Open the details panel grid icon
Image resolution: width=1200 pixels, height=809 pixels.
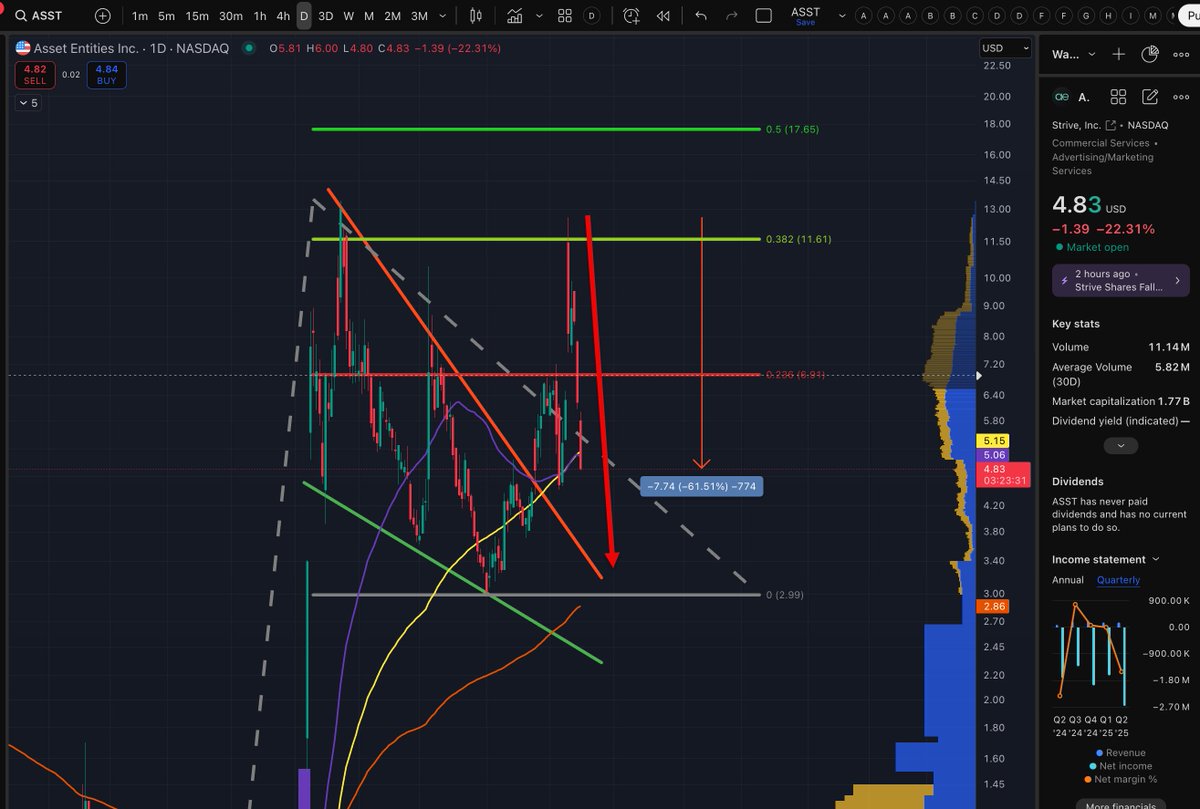(x=1119, y=97)
